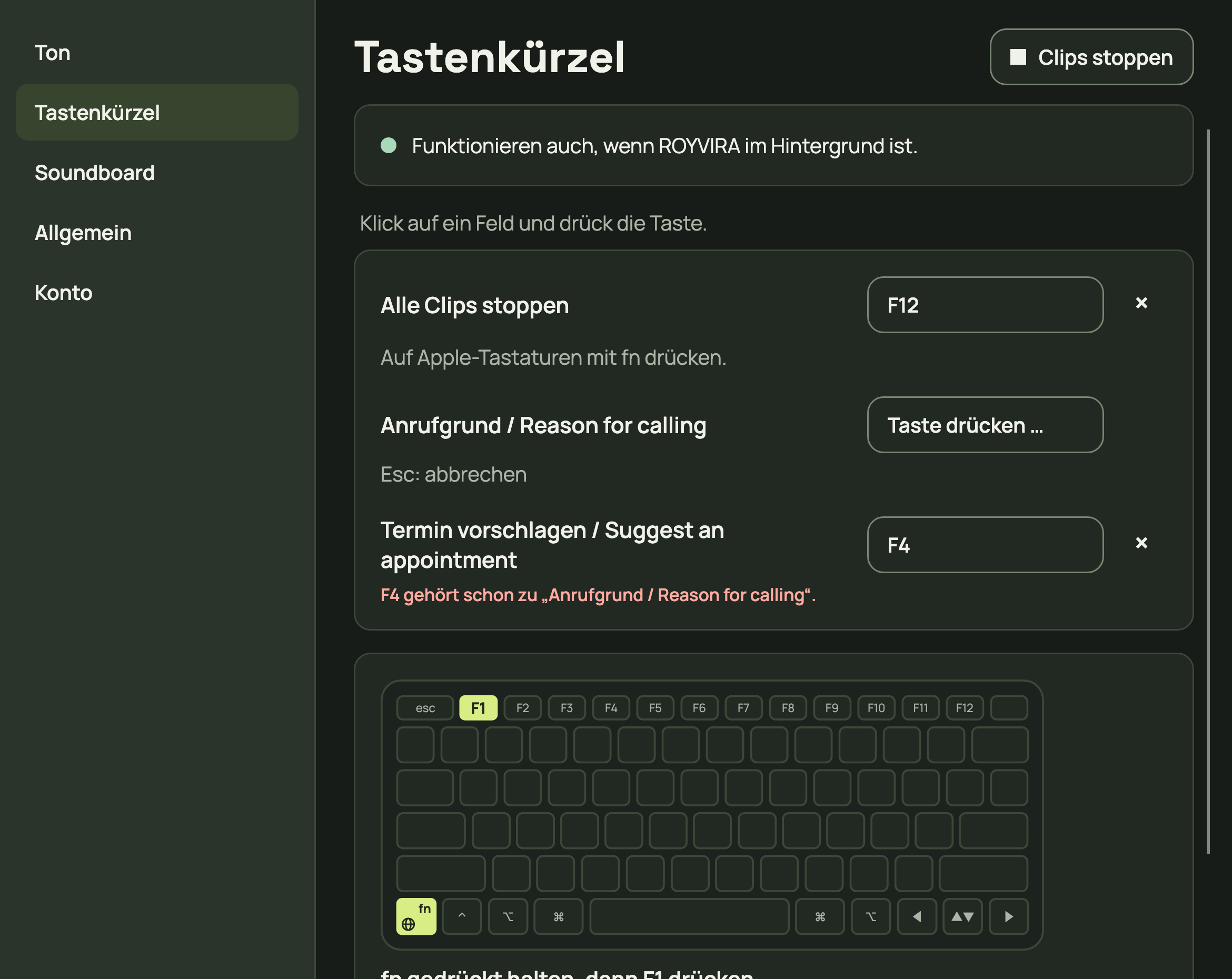Open the Ton settings section

tap(156, 53)
